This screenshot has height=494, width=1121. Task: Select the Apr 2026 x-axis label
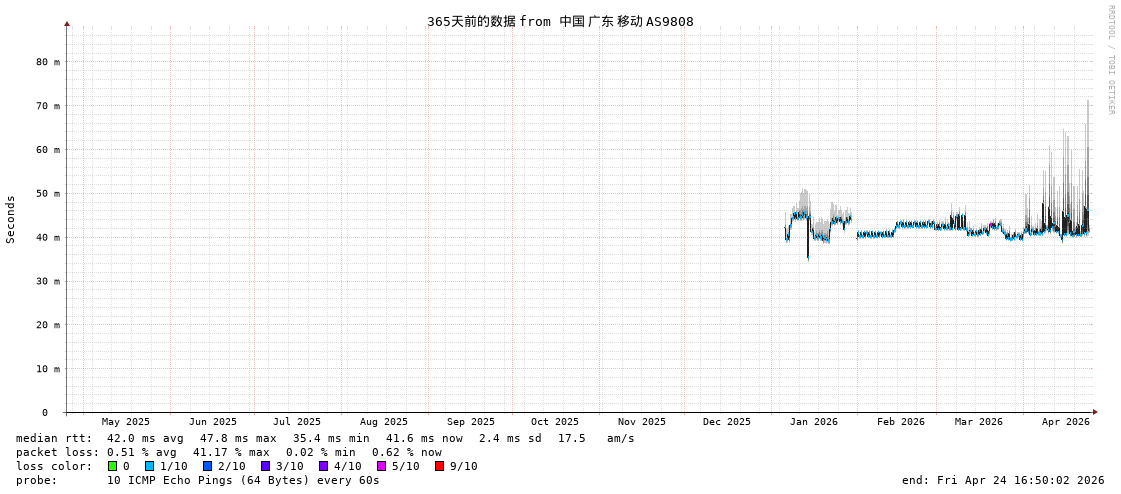1065,422
